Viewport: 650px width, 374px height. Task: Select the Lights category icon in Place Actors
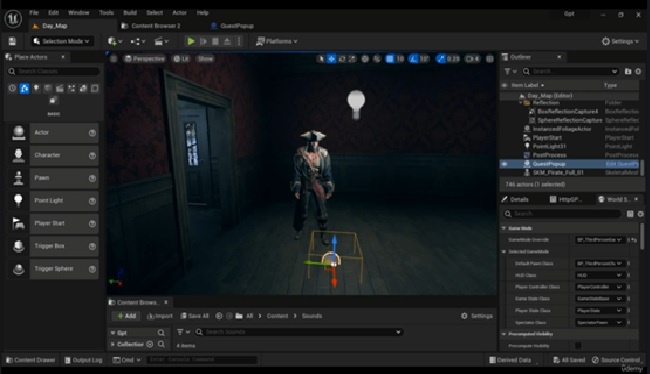tap(36, 88)
